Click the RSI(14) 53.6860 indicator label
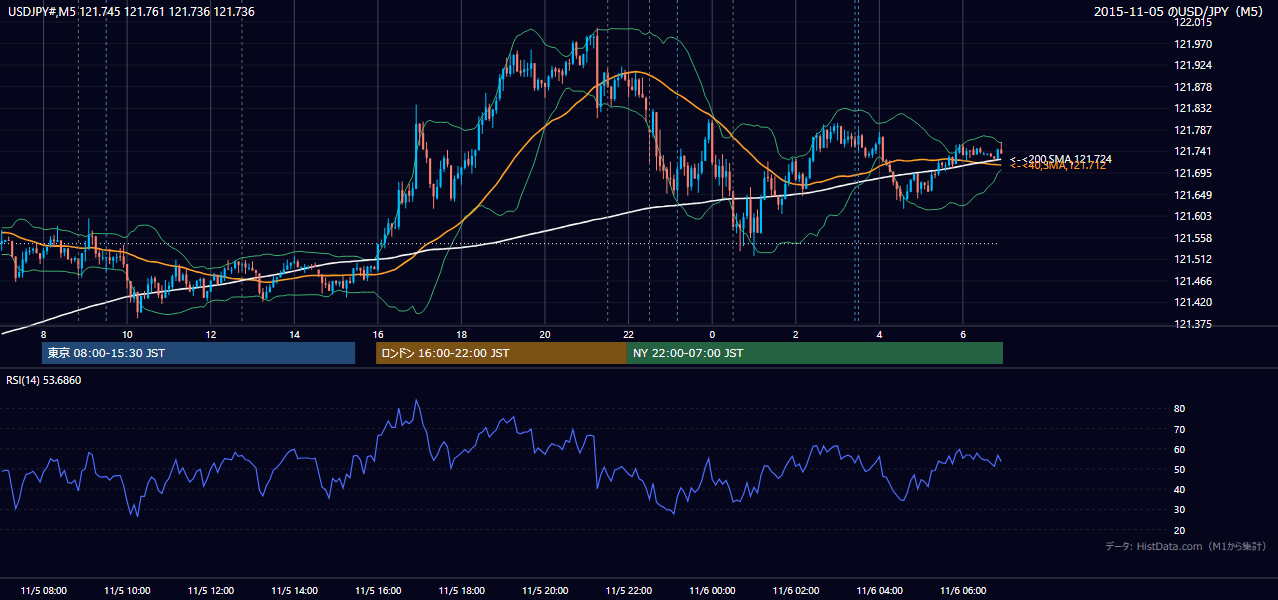 44,380
